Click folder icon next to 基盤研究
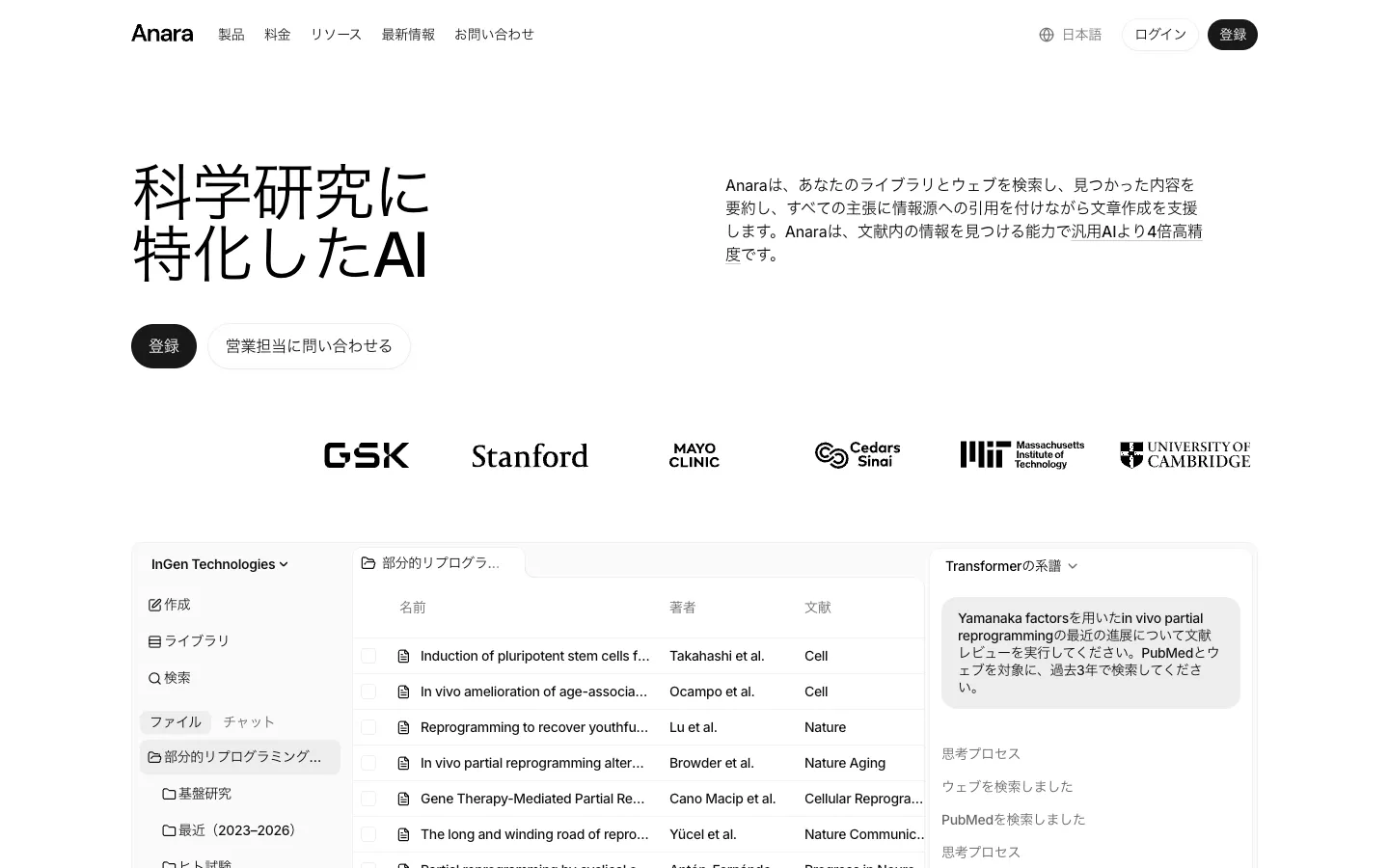 pyautogui.click(x=169, y=794)
